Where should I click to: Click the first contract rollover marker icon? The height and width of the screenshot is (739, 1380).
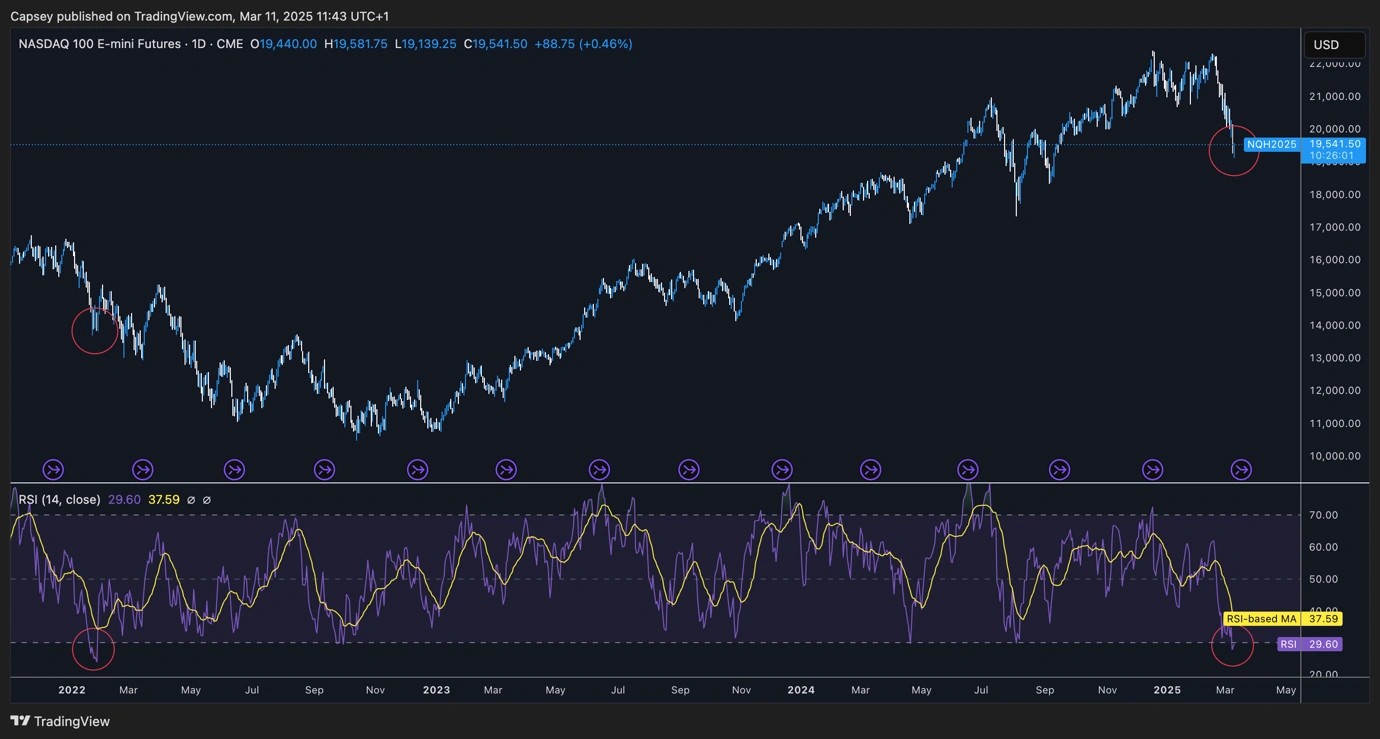tap(52, 468)
